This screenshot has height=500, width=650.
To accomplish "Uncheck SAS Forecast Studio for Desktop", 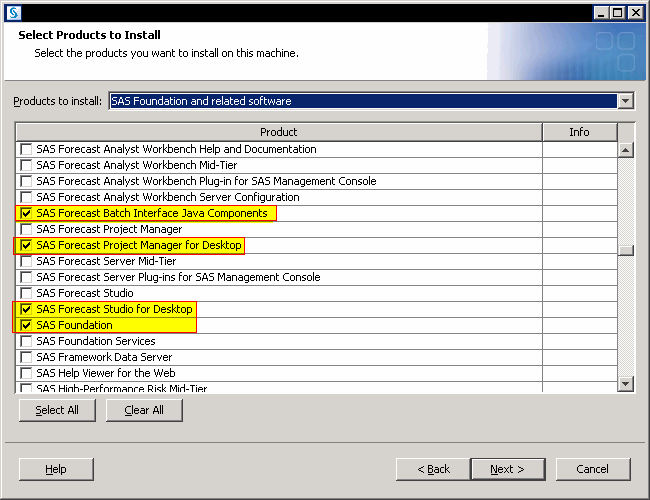I will click(x=26, y=309).
